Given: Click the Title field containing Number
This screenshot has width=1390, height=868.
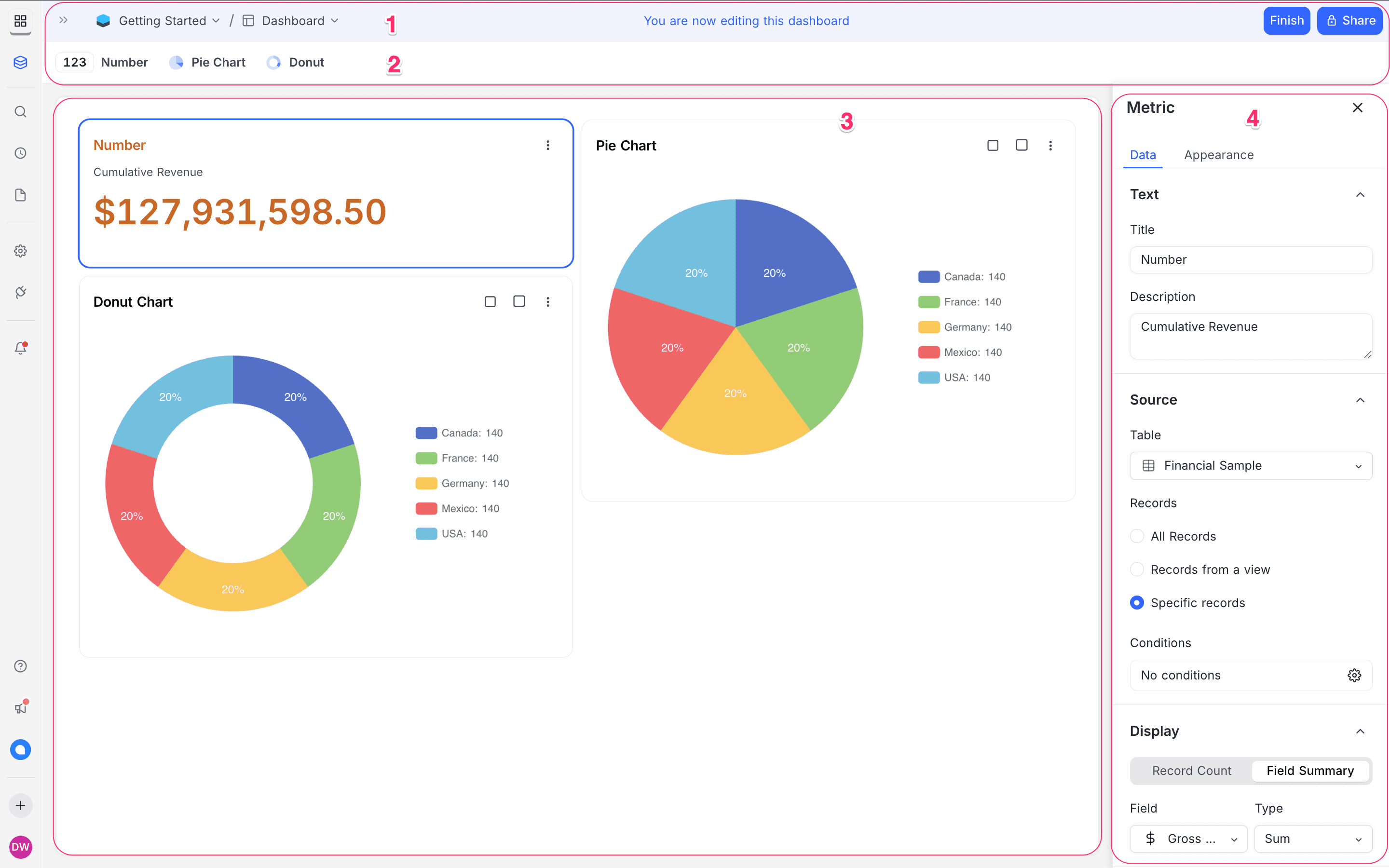Looking at the screenshot, I should (x=1250, y=259).
